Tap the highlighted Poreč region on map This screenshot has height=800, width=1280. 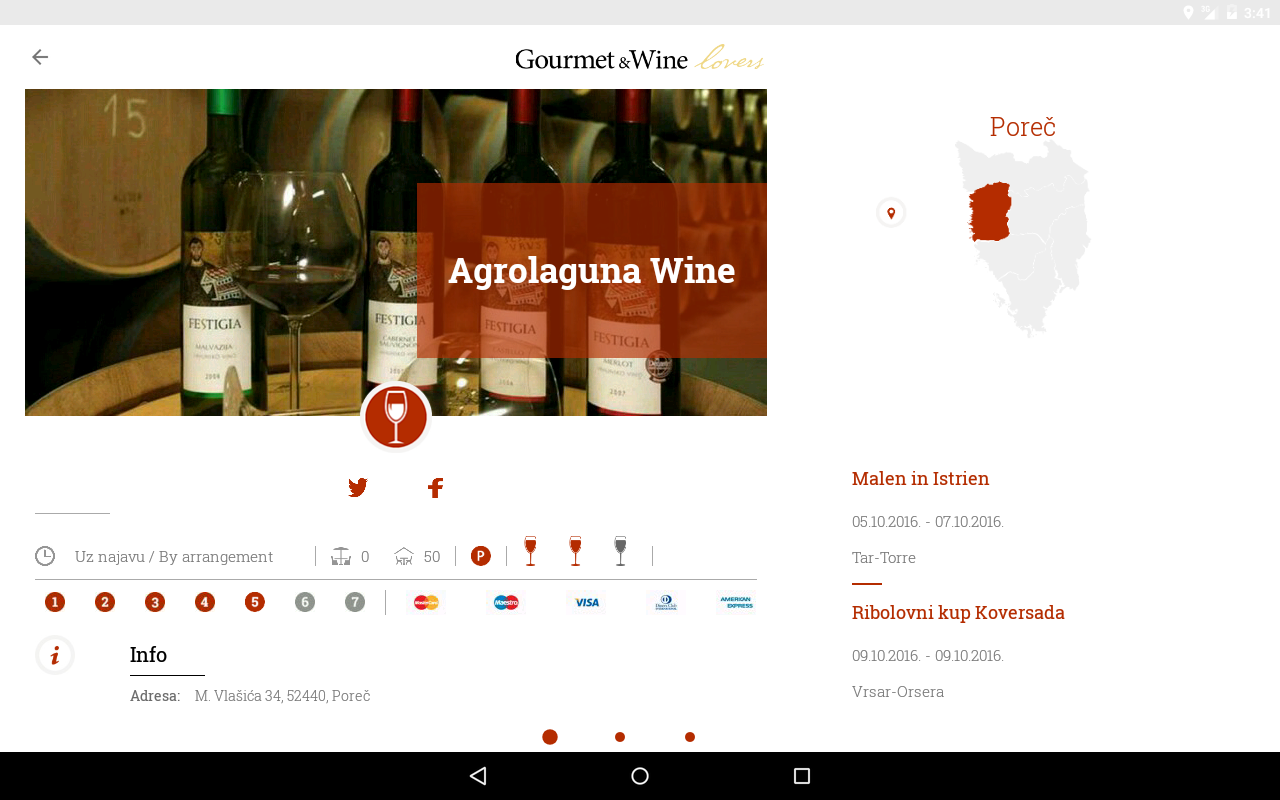tap(990, 211)
